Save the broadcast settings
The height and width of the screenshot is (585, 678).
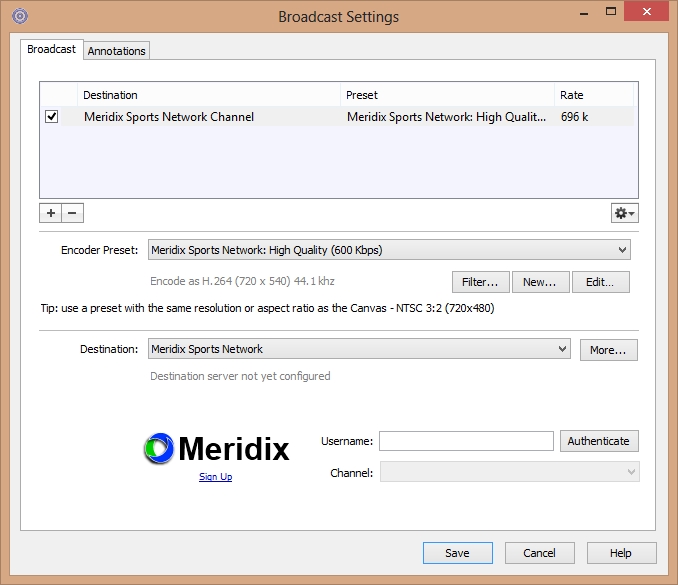(x=457, y=553)
